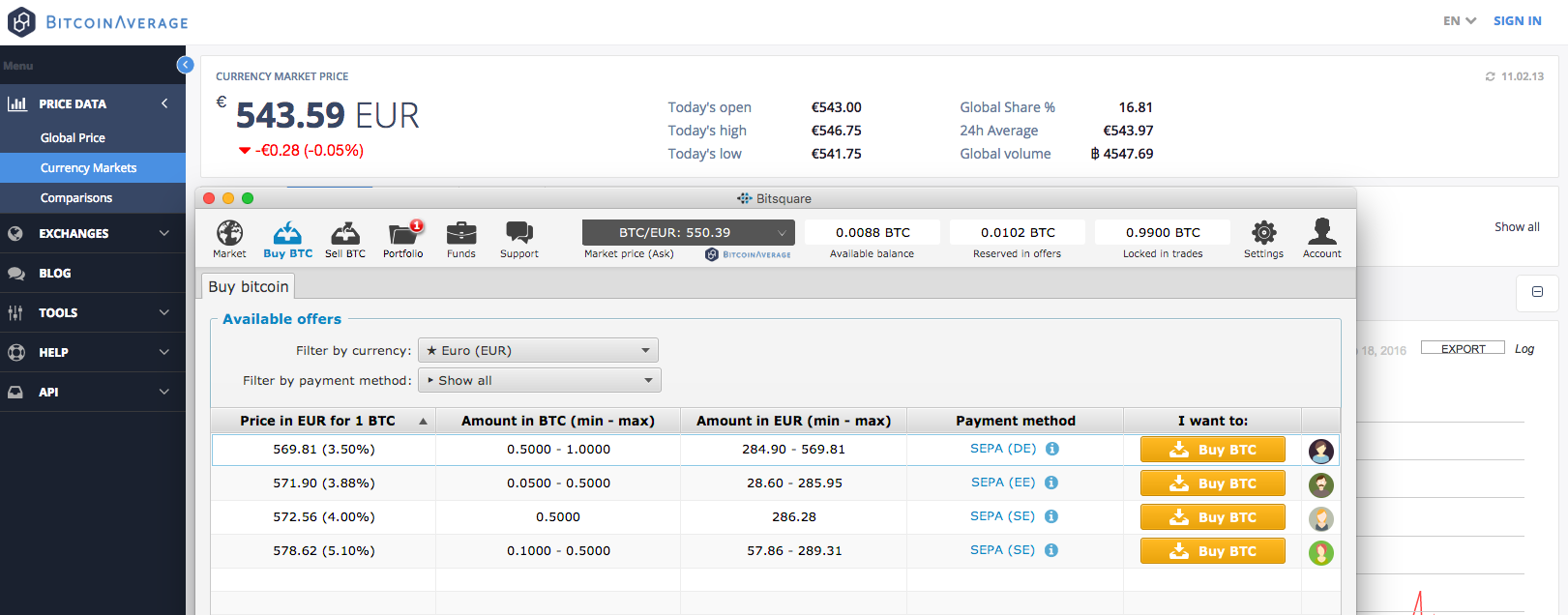The image size is (1568, 615).
Task: Select the 286.28 EUR amount cell
Action: coord(794,517)
